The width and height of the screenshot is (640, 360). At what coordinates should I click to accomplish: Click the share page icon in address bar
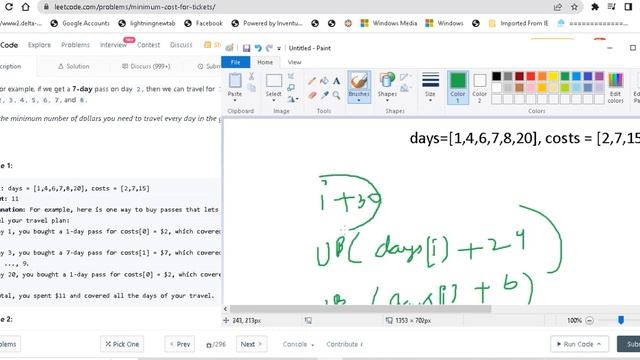click(558, 7)
